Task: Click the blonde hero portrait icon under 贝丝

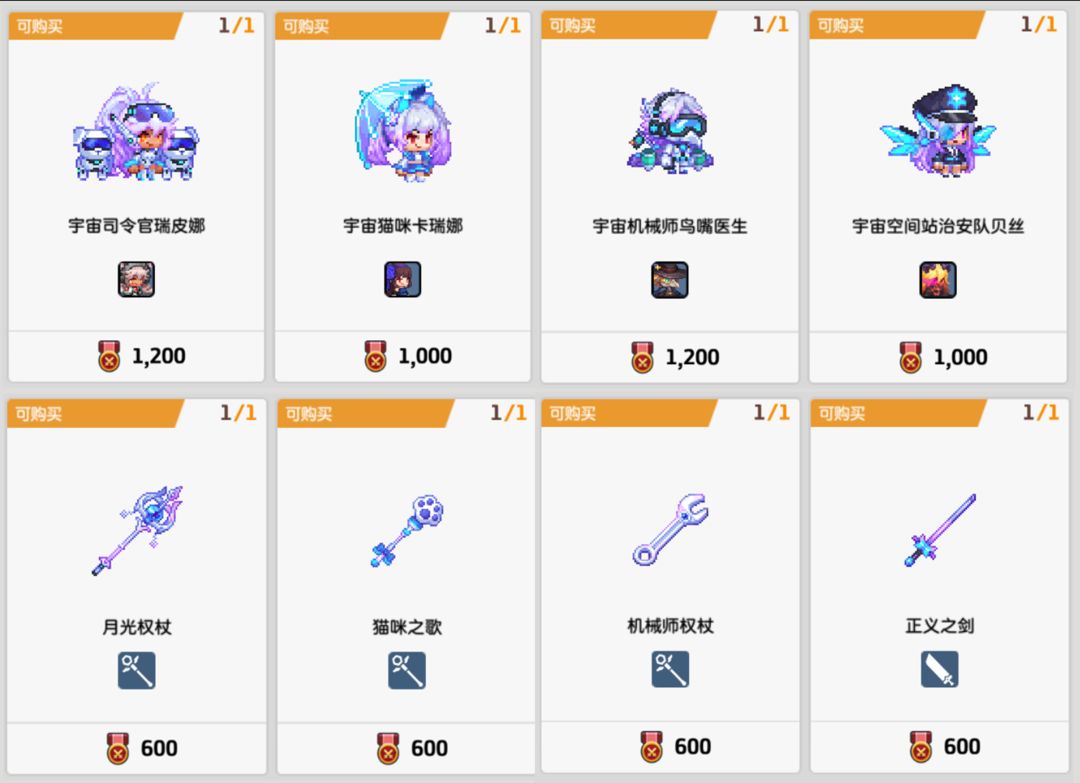Action: pos(938,280)
